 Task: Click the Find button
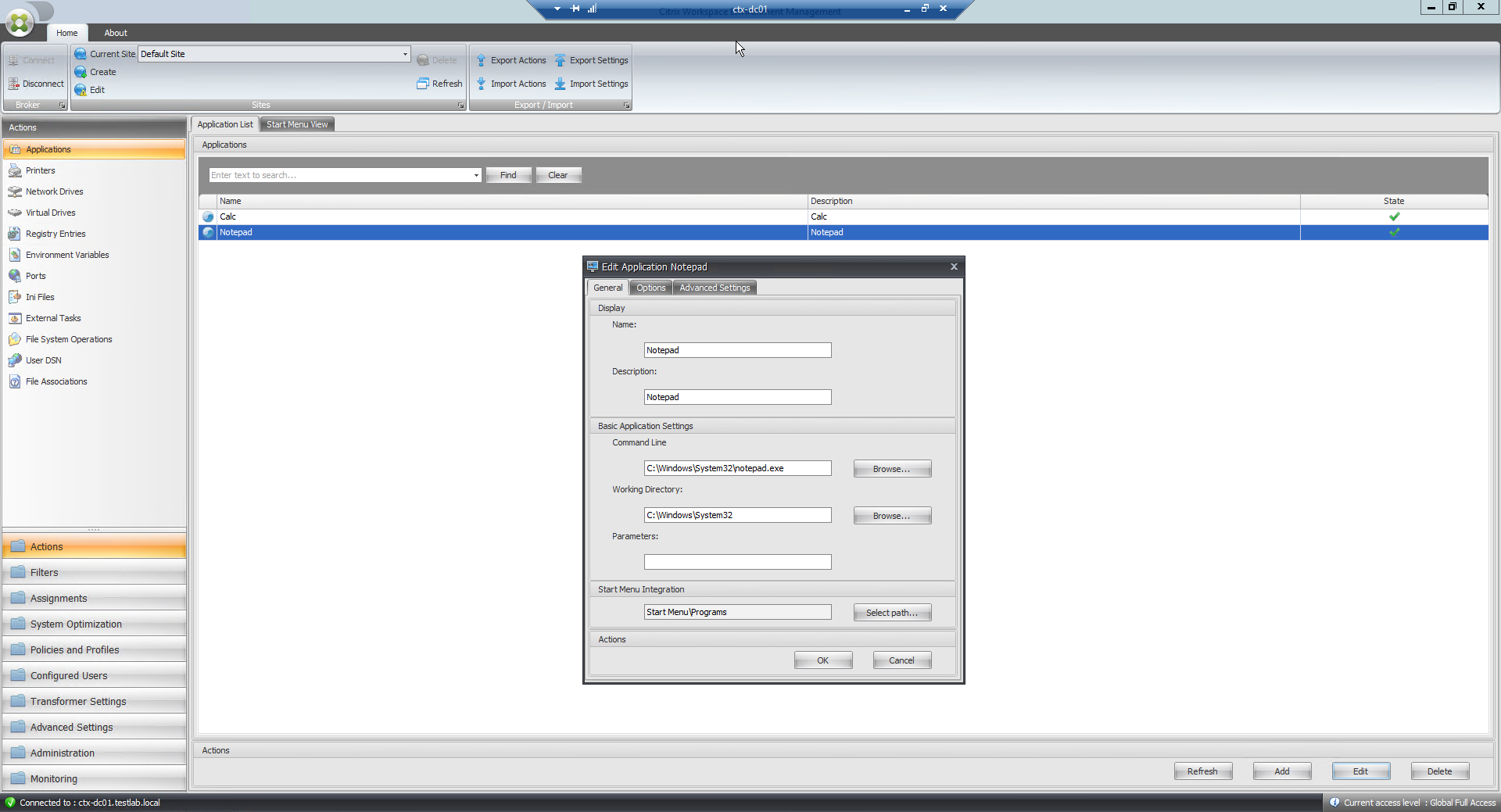coord(508,175)
